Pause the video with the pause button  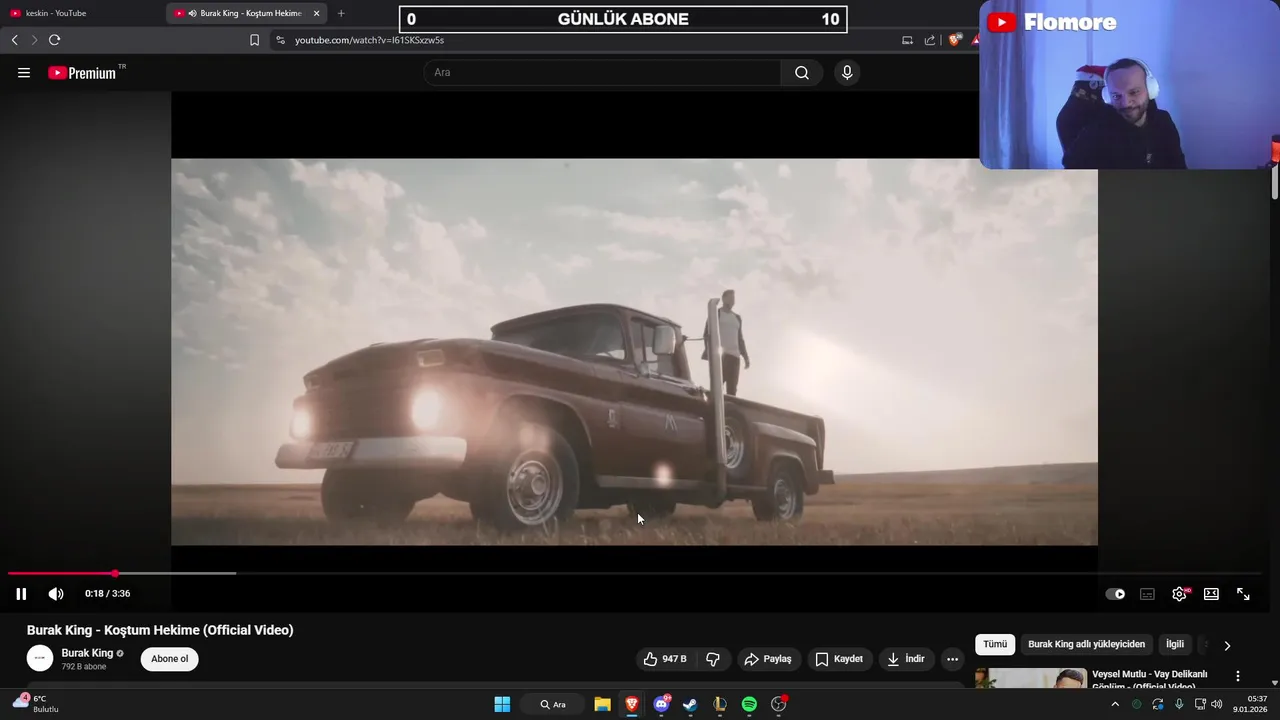click(x=21, y=594)
